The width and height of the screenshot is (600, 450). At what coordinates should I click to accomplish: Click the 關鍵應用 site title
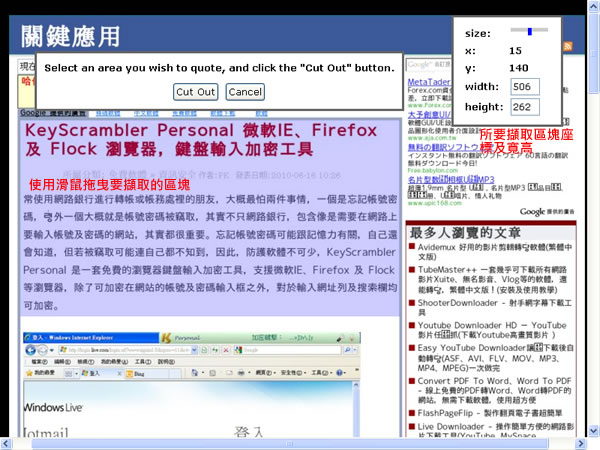point(70,37)
